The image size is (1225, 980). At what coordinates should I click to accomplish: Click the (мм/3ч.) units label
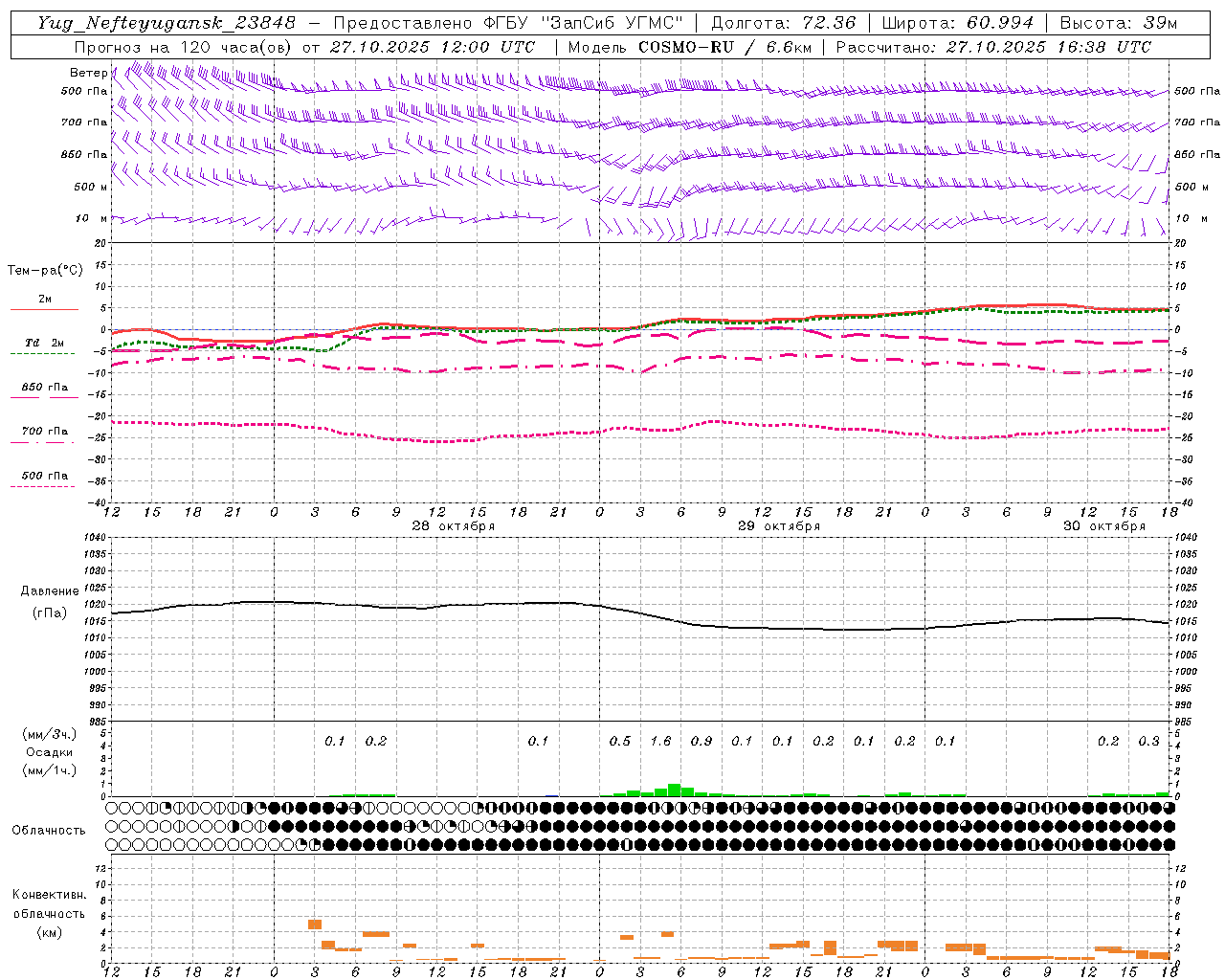click(x=50, y=734)
